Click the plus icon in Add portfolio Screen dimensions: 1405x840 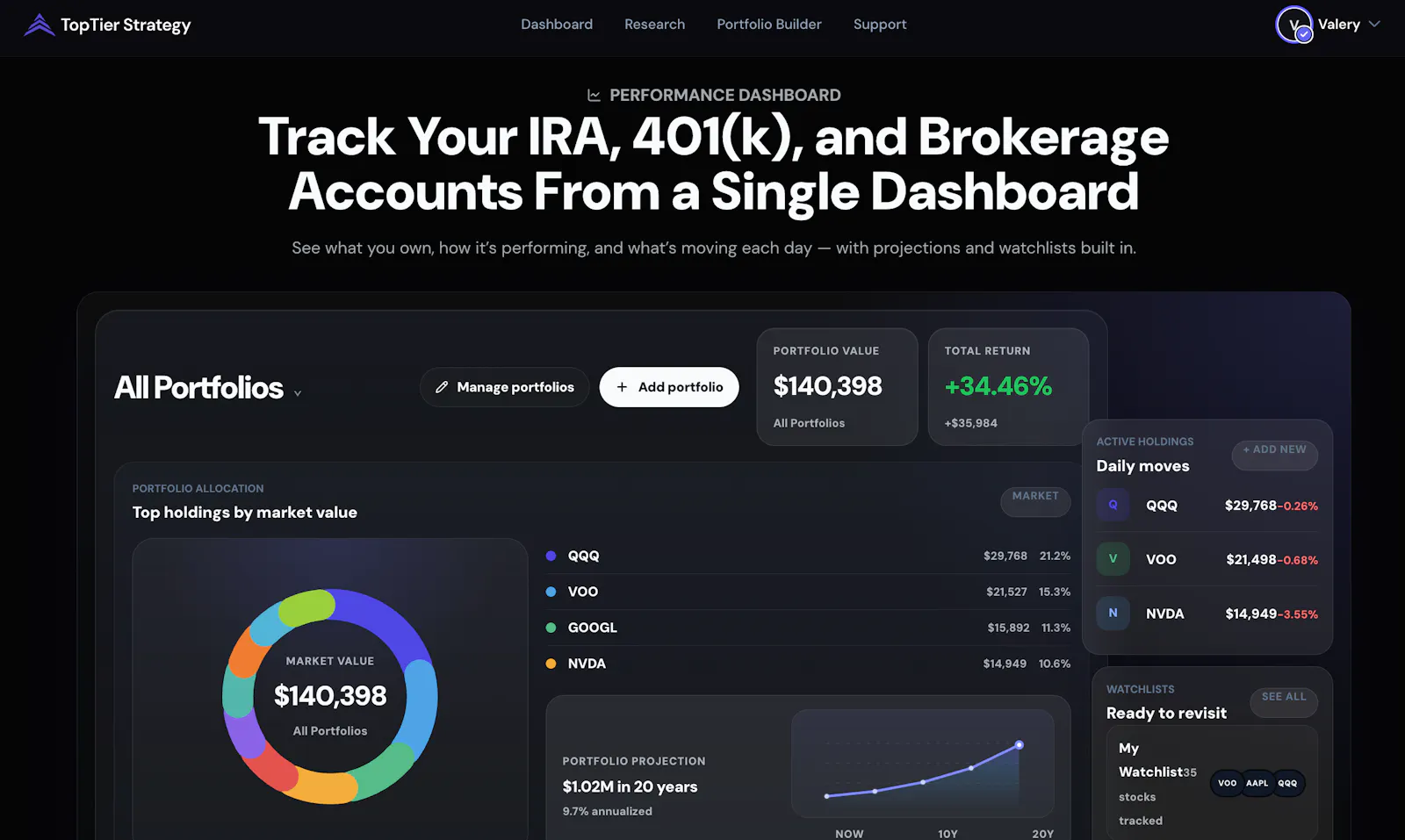622,387
